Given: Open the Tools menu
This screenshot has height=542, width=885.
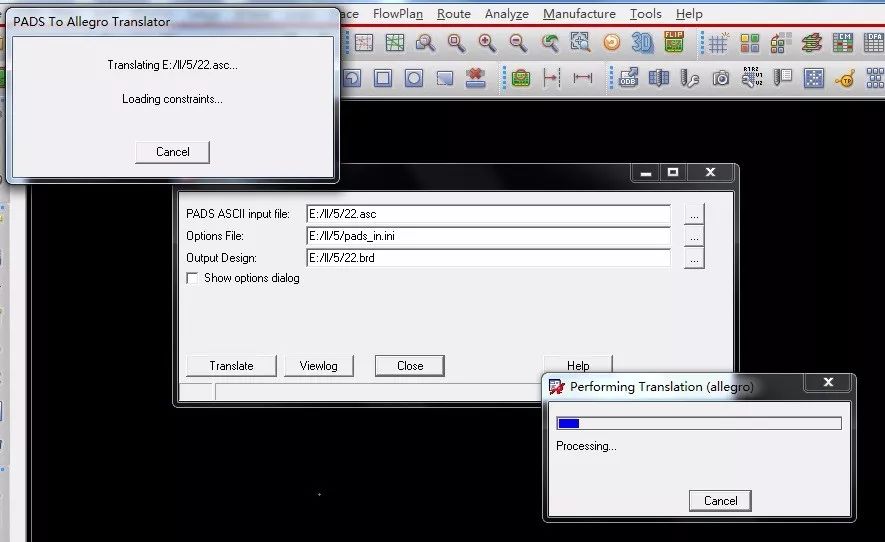Looking at the screenshot, I should (645, 14).
